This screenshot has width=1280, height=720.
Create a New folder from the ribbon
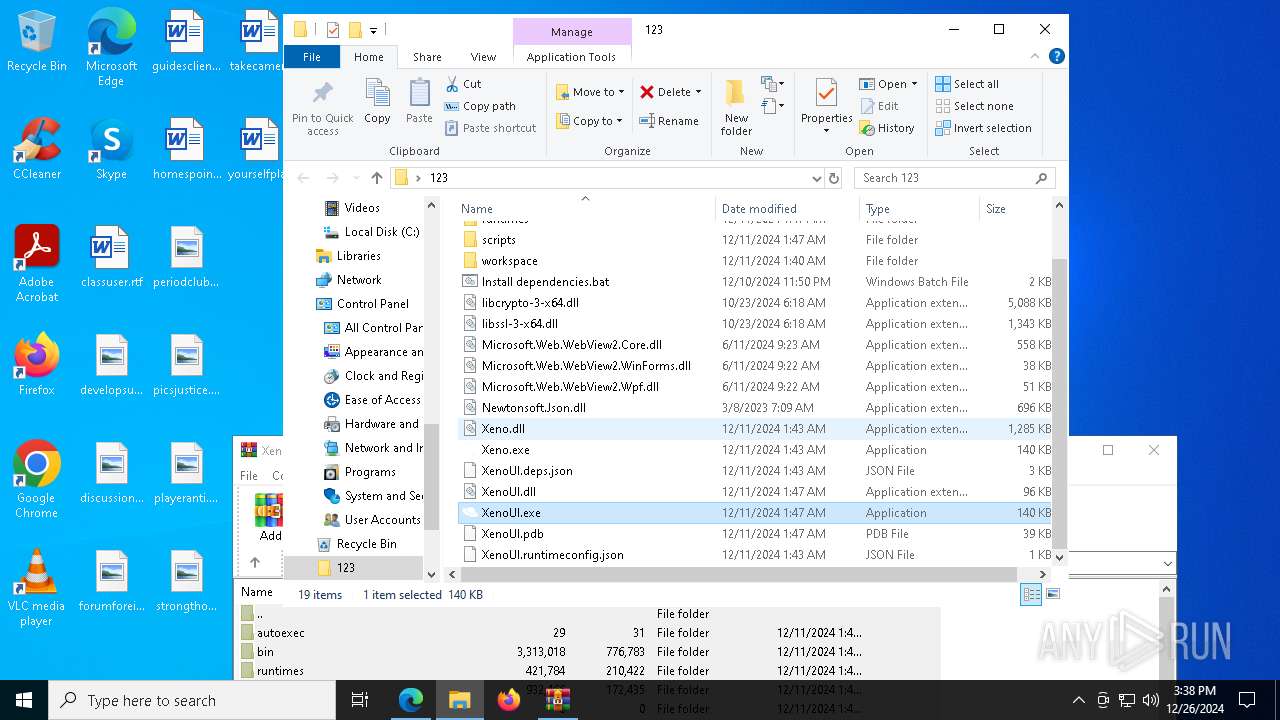(736, 108)
